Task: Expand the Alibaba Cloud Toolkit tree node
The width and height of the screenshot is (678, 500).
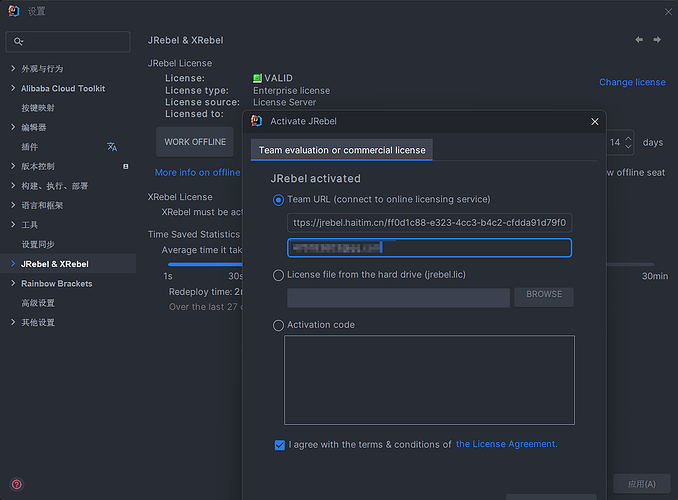Action: (13, 88)
